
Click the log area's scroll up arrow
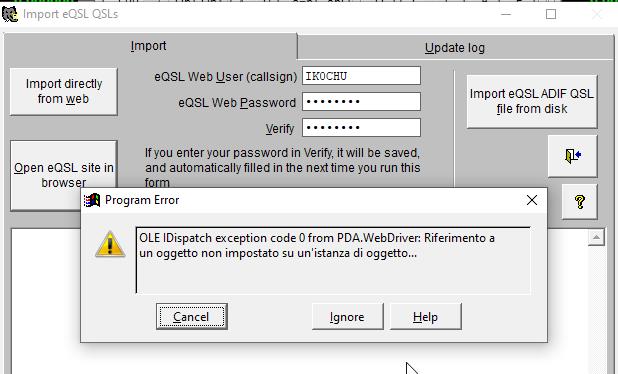[x=596, y=237]
